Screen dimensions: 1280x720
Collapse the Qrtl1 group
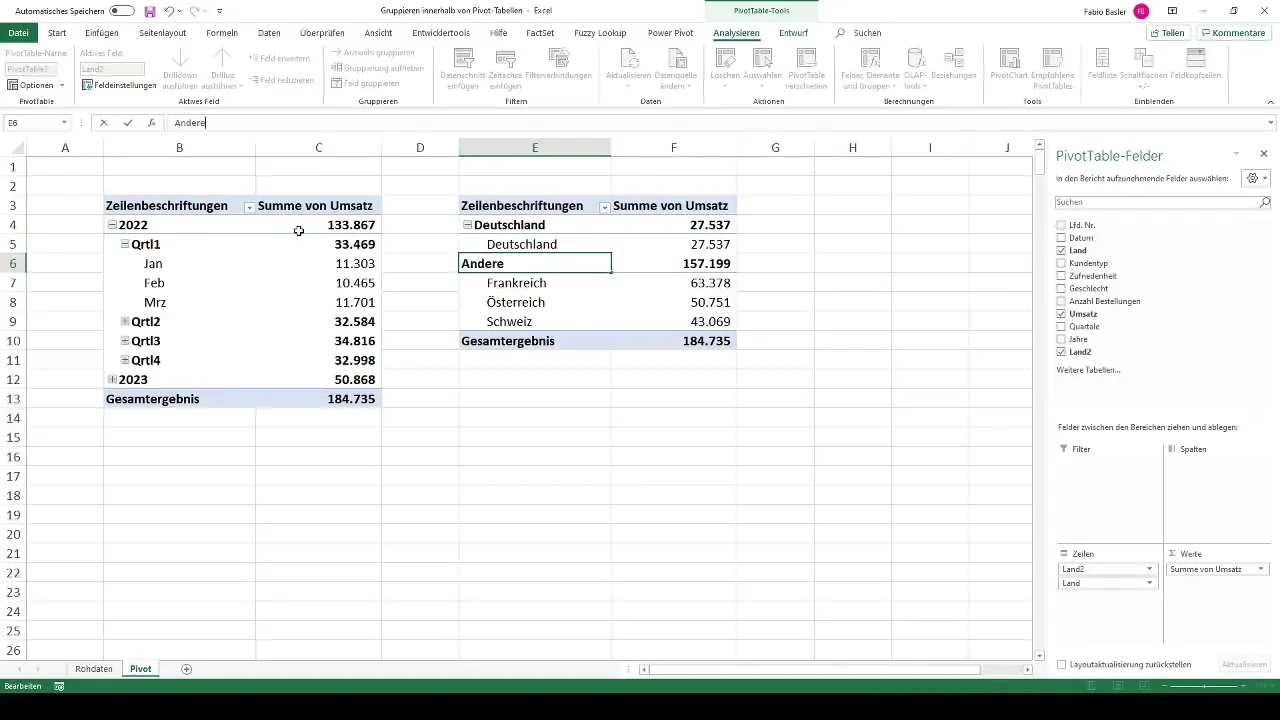click(x=125, y=244)
